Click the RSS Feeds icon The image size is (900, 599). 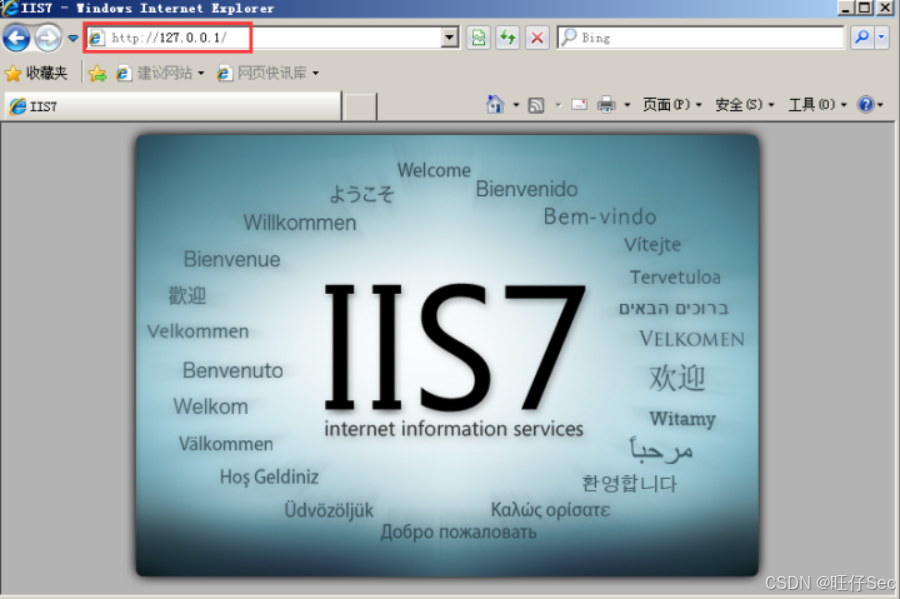click(536, 105)
